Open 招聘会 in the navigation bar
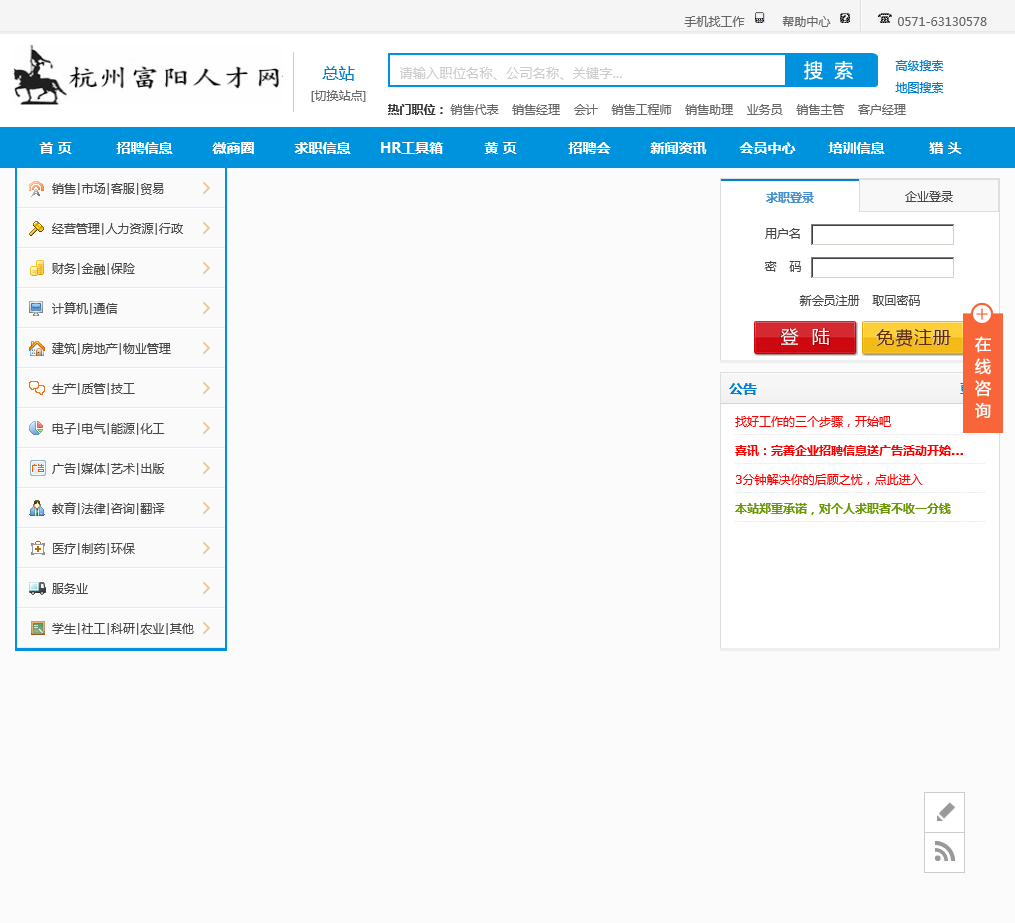The image size is (1015, 923). click(x=589, y=148)
